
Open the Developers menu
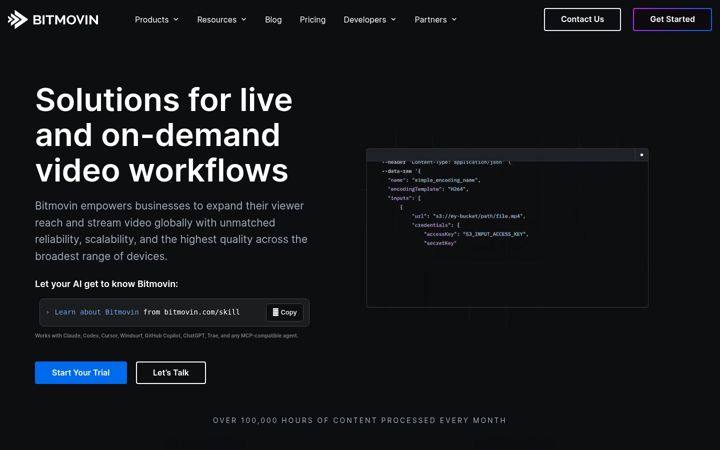click(370, 19)
